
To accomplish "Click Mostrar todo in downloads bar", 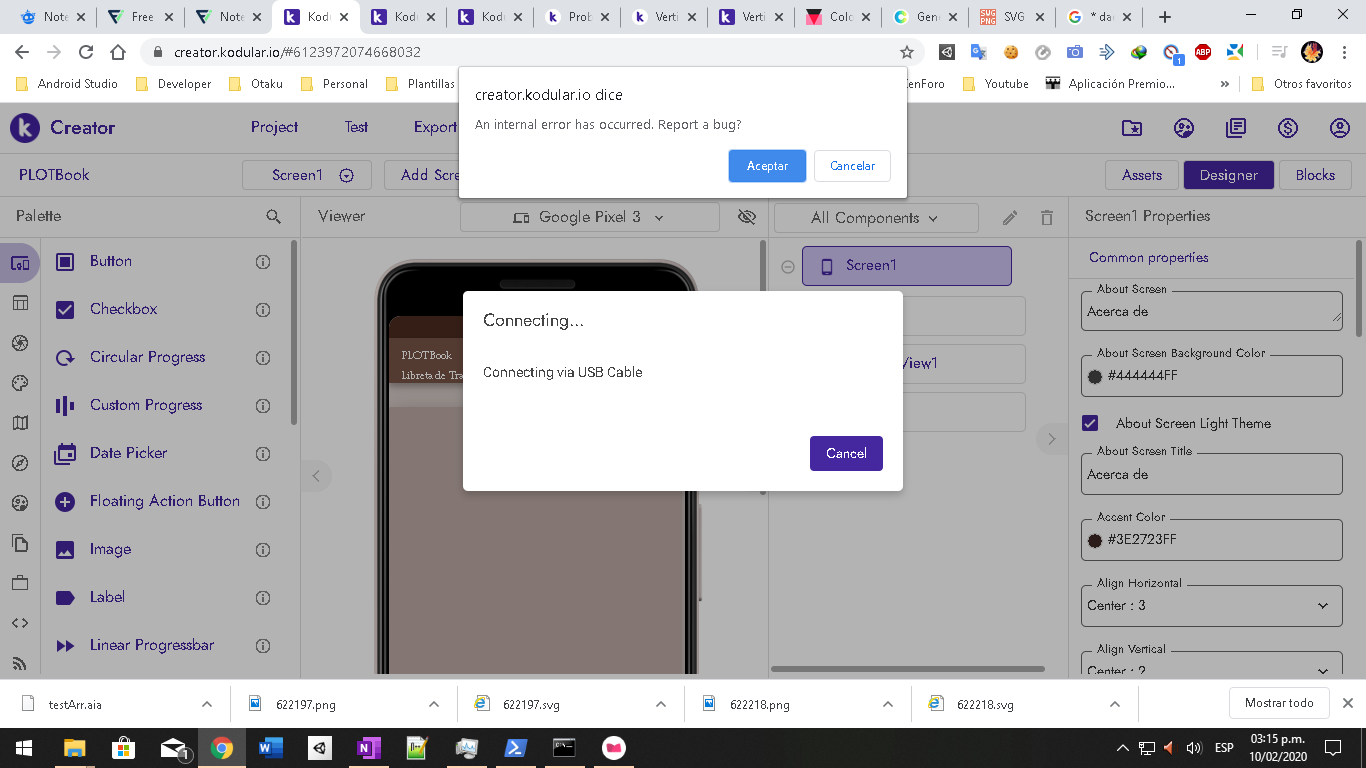I will 1279,703.
